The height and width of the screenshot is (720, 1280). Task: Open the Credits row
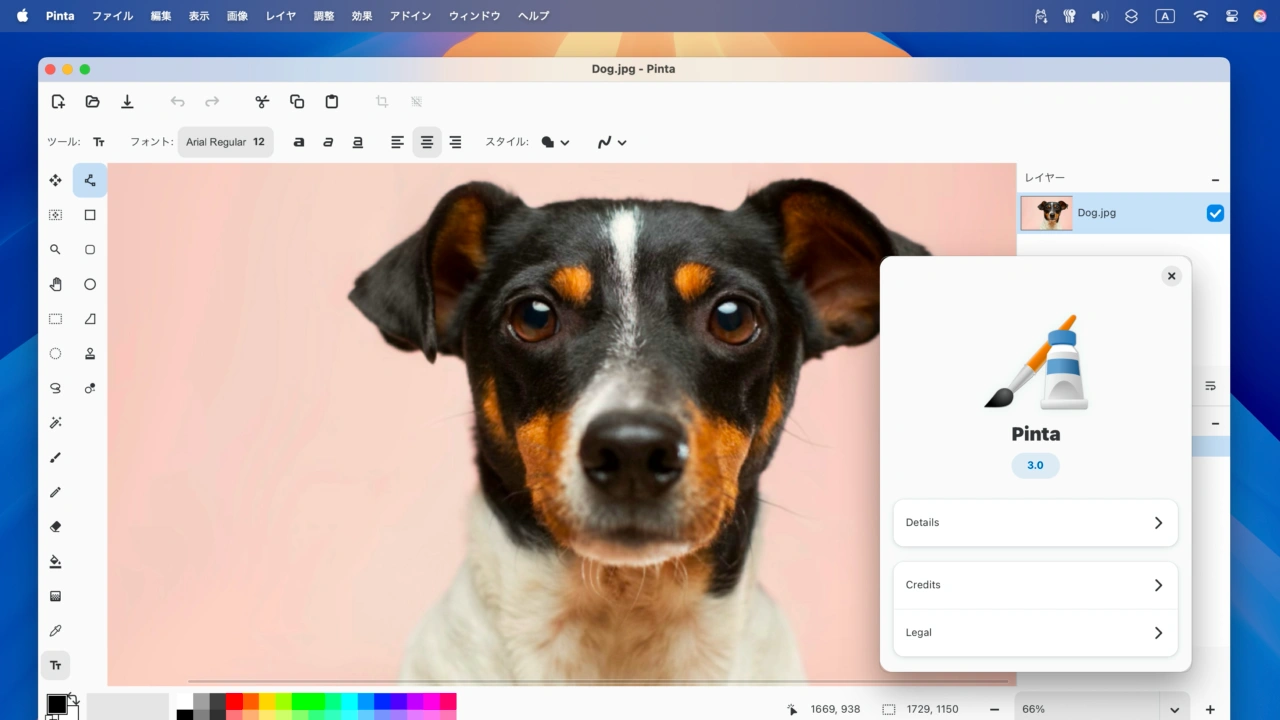1035,585
